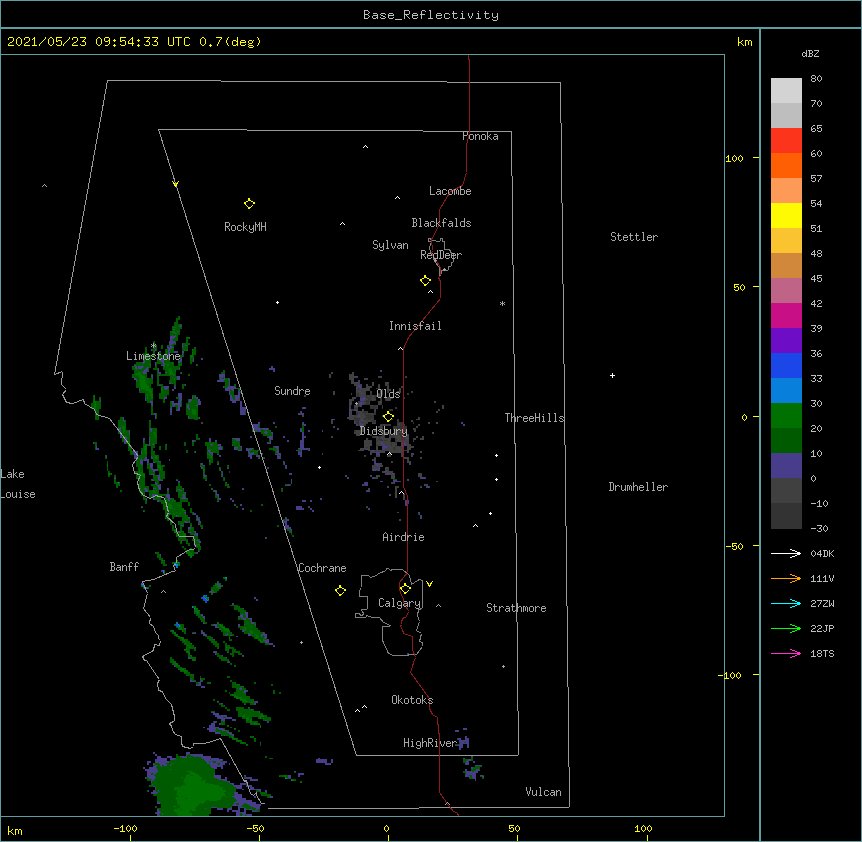Click the Limestone label
This screenshot has width=862, height=842.
153,356
